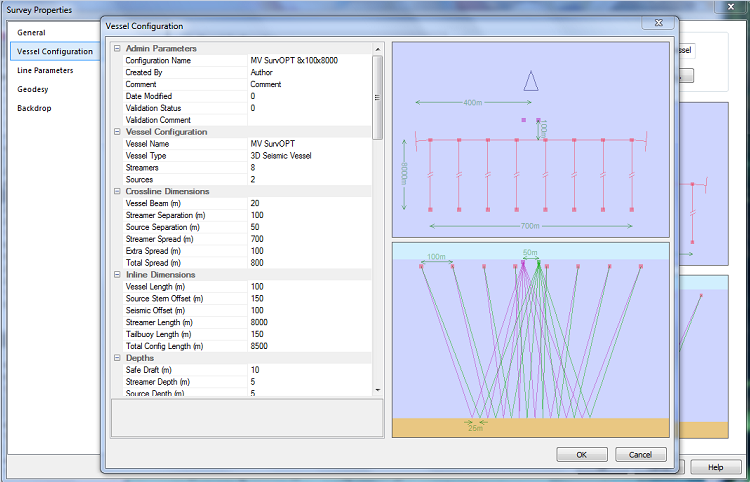The image size is (750, 482).
Task: Edit the Streamer Length value 8000
Action: click(x=309, y=322)
